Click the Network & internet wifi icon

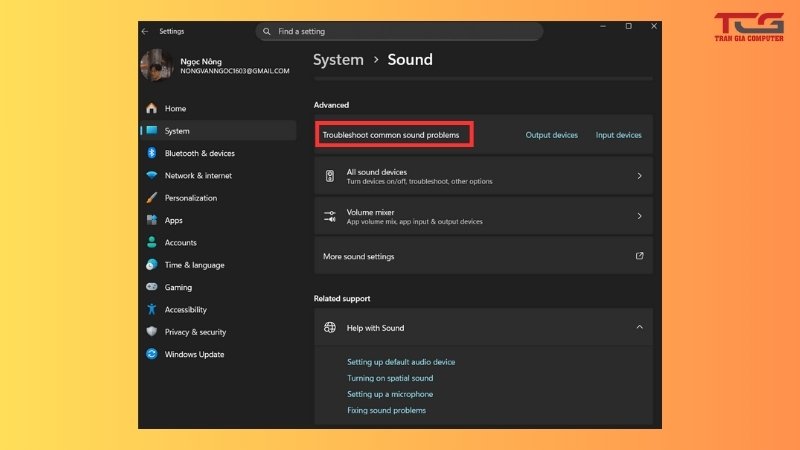pyautogui.click(x=152, y=175)
